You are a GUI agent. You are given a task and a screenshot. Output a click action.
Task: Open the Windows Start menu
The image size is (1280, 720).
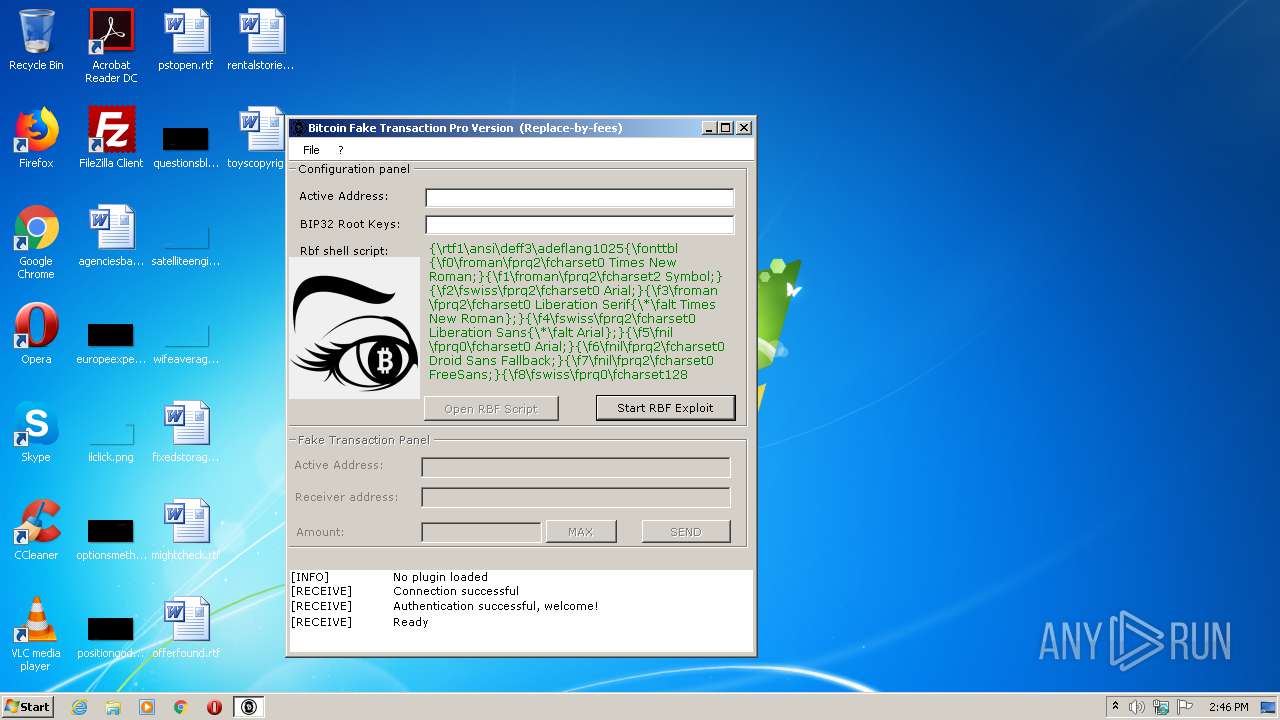pyautogui.click(x=27, y=706)
